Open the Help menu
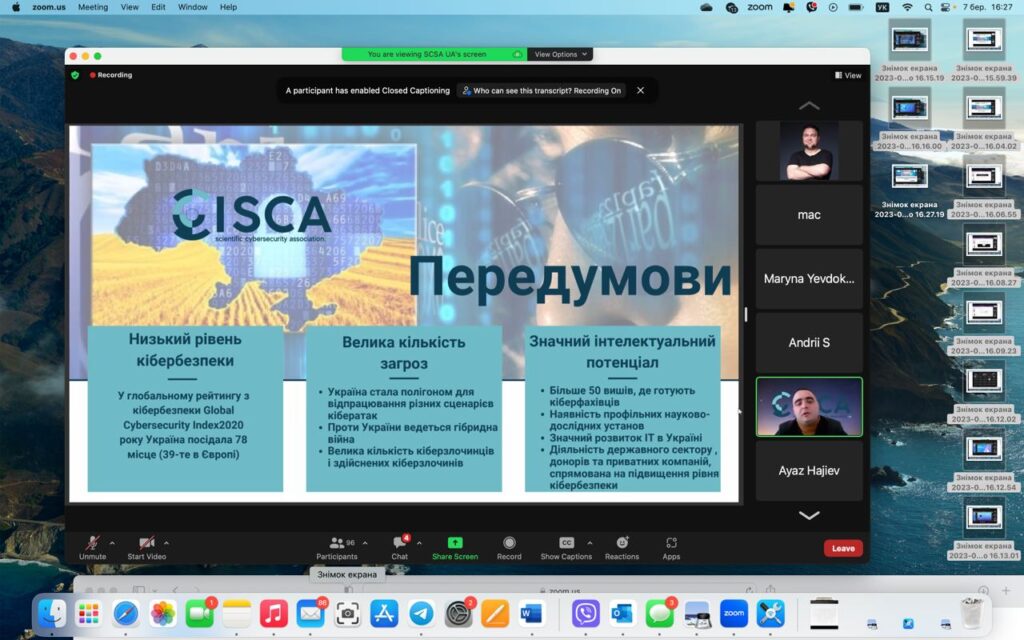 [x=228, y=7]
